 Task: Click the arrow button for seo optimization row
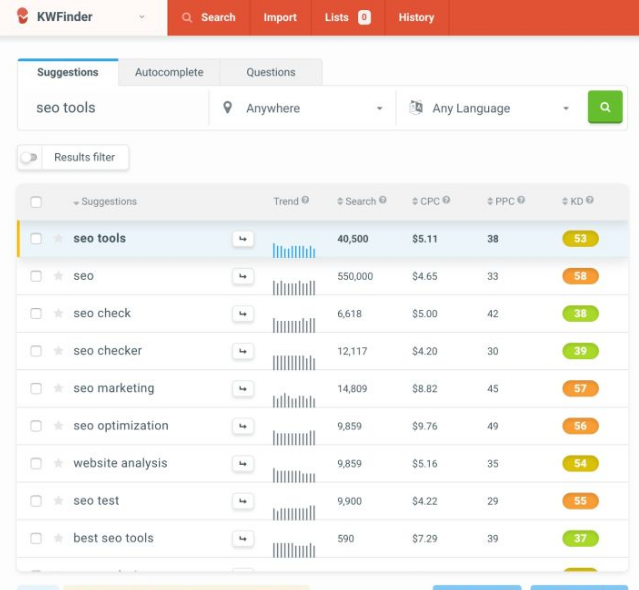point(243,426)
